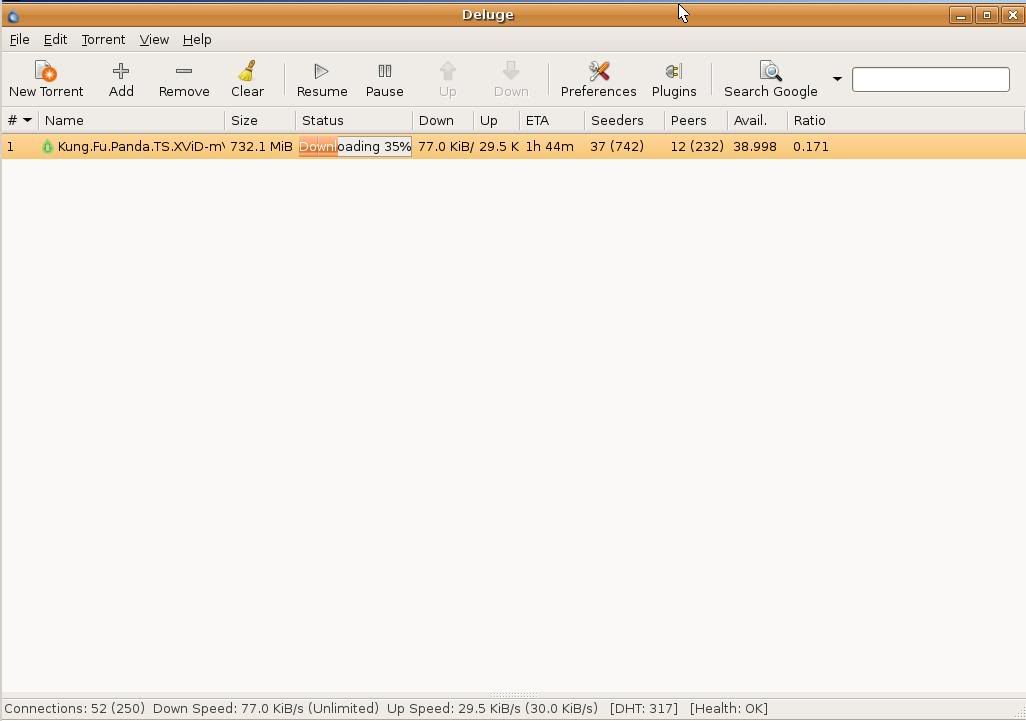Sort by the Name column header
1026x721 pixels.
[x=132, y=120]
